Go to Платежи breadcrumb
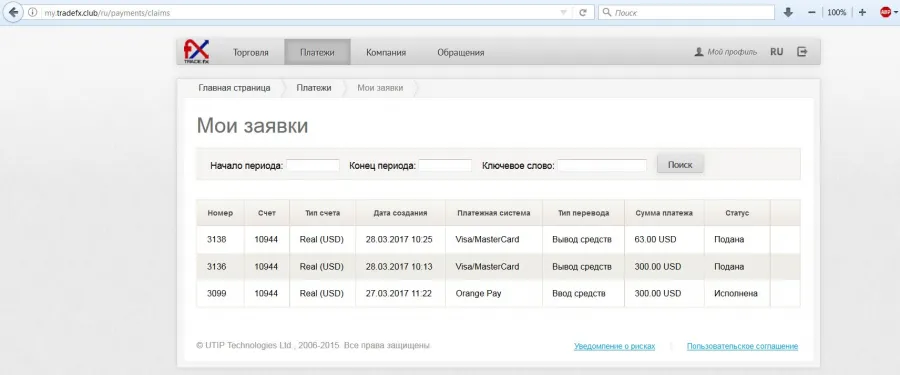The height and width of the screenshot is (375, 900). coord(314,88)
